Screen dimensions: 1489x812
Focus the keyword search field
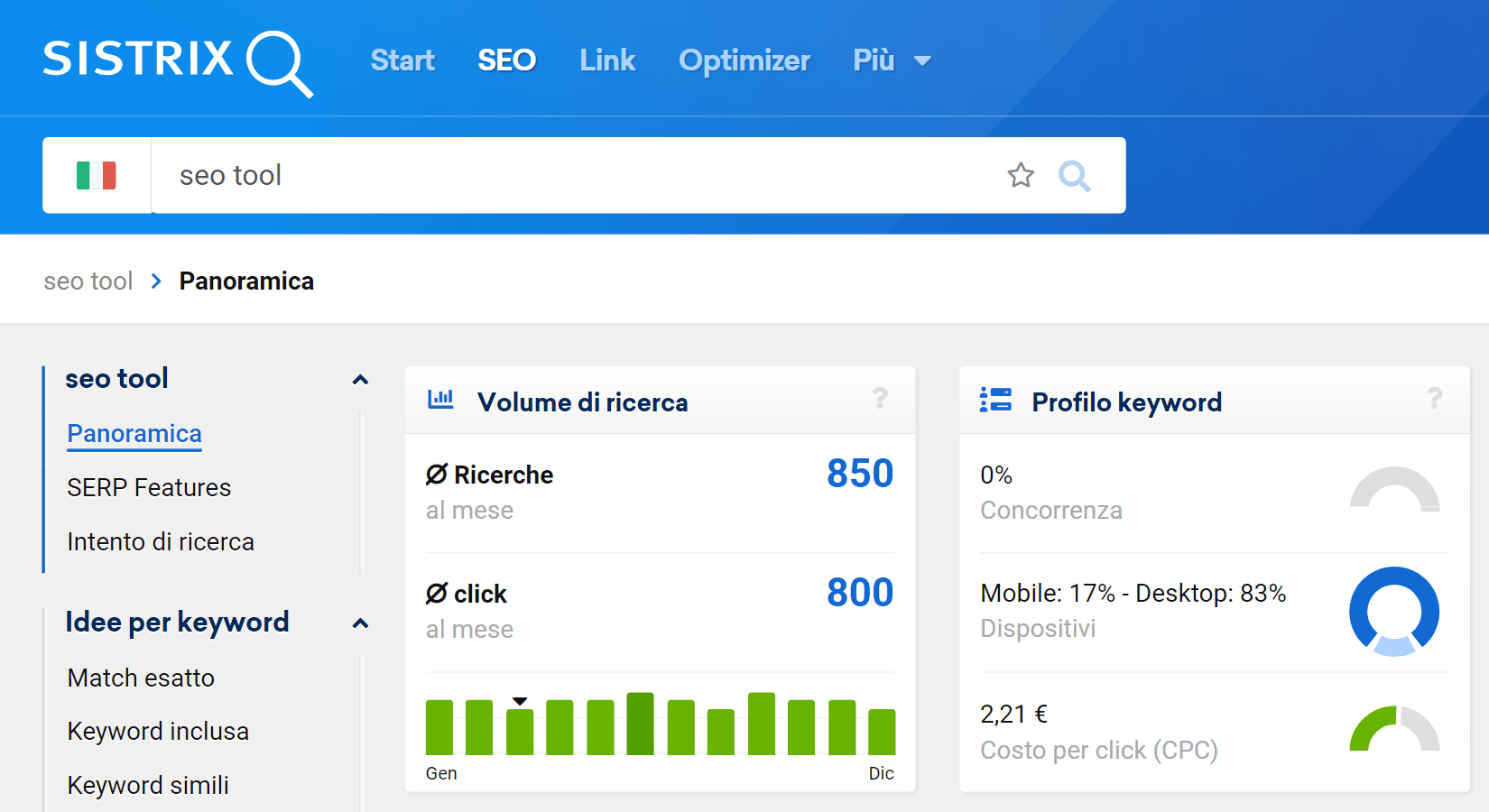pyautogui.click(x=578, y=175)
